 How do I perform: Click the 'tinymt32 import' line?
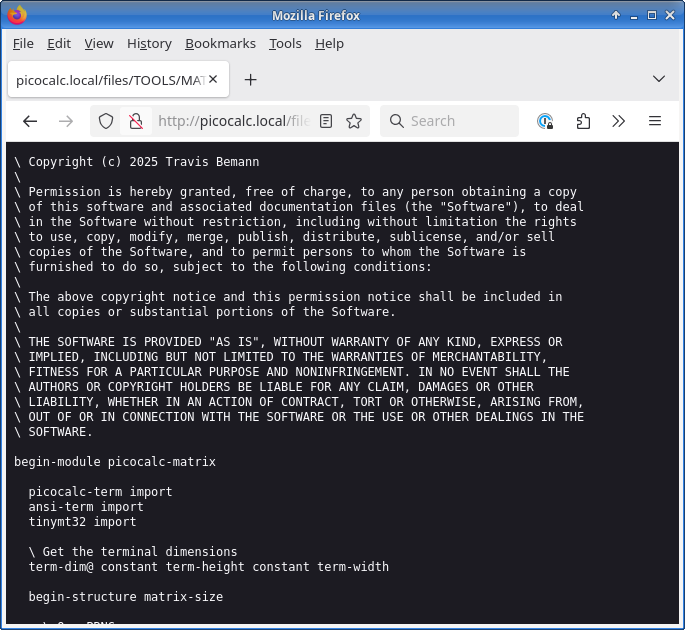pos(83,522)
